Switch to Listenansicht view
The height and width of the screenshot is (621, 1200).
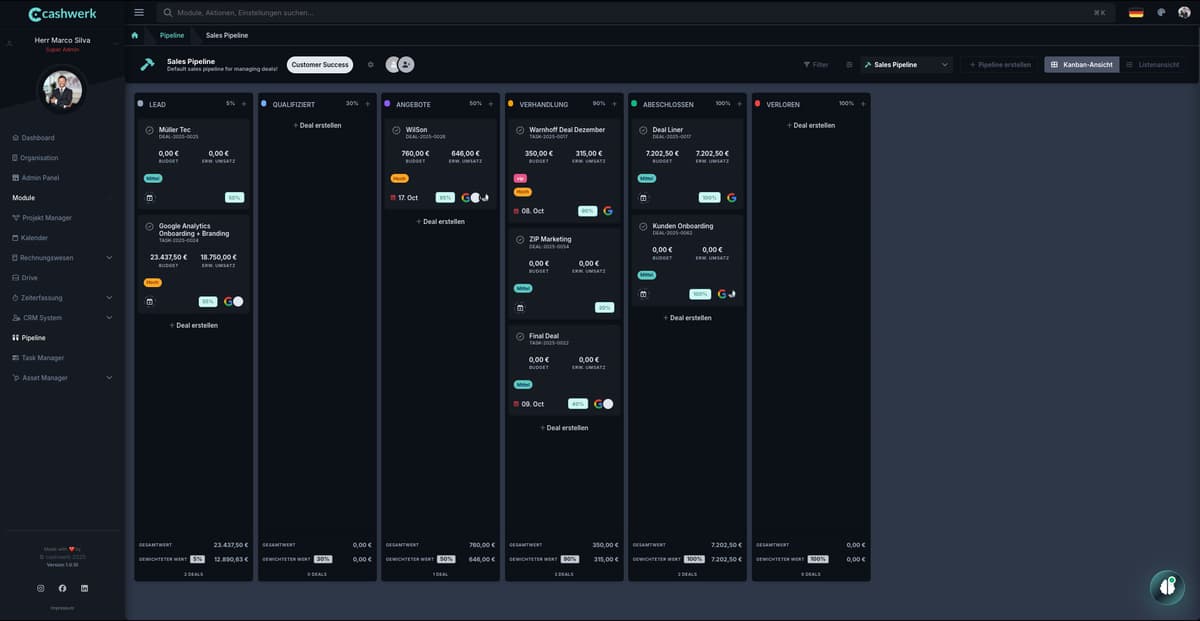pyautogui.click(x=1153, y=65)
